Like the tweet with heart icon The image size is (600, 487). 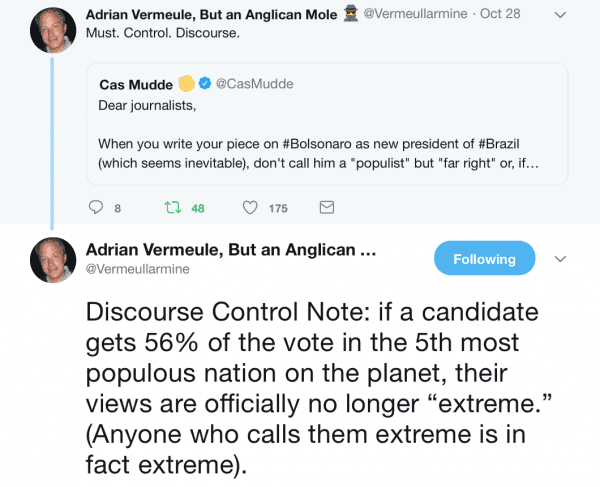(251, 208)
